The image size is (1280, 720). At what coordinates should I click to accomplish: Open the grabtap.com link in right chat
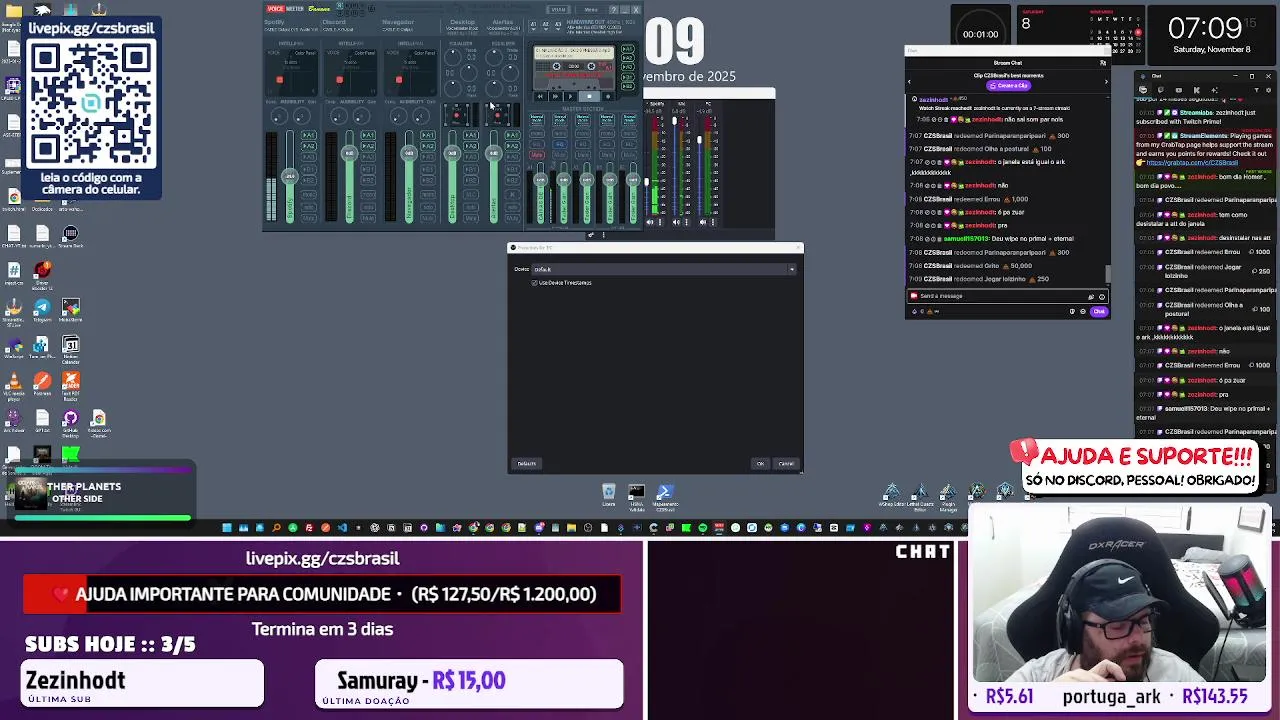1192,163
